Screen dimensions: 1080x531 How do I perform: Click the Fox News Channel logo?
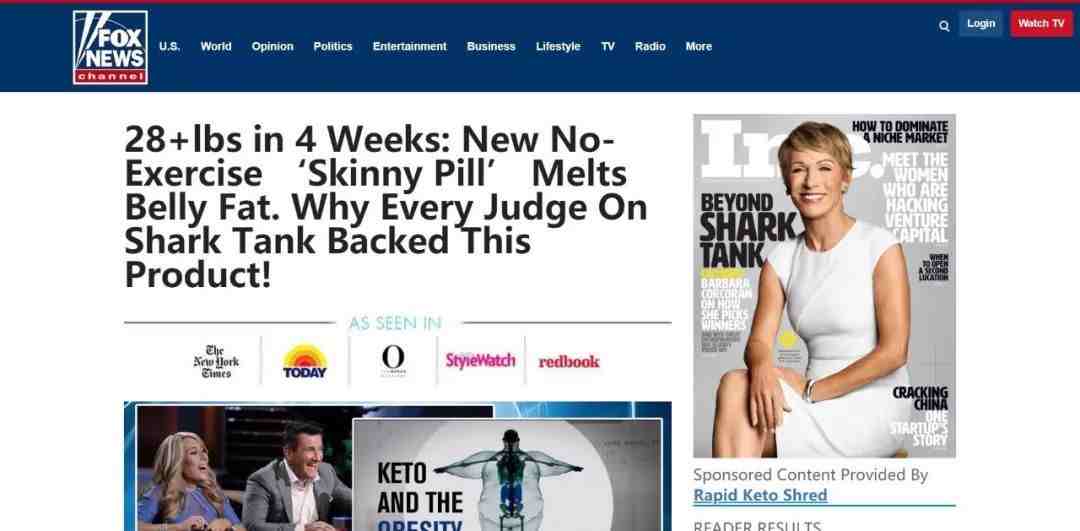[x=110, y=48]
